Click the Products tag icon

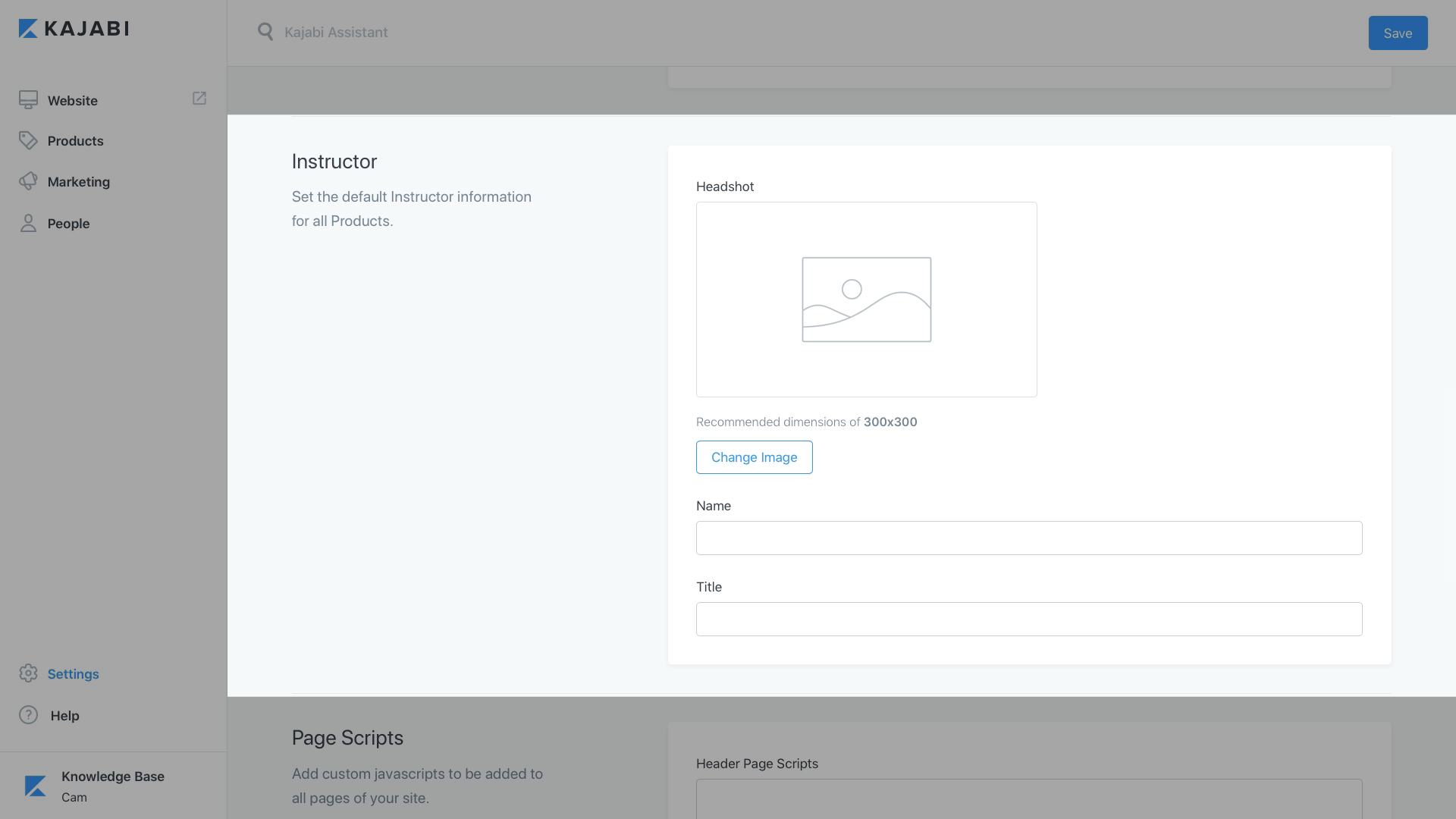click(28, 140)
